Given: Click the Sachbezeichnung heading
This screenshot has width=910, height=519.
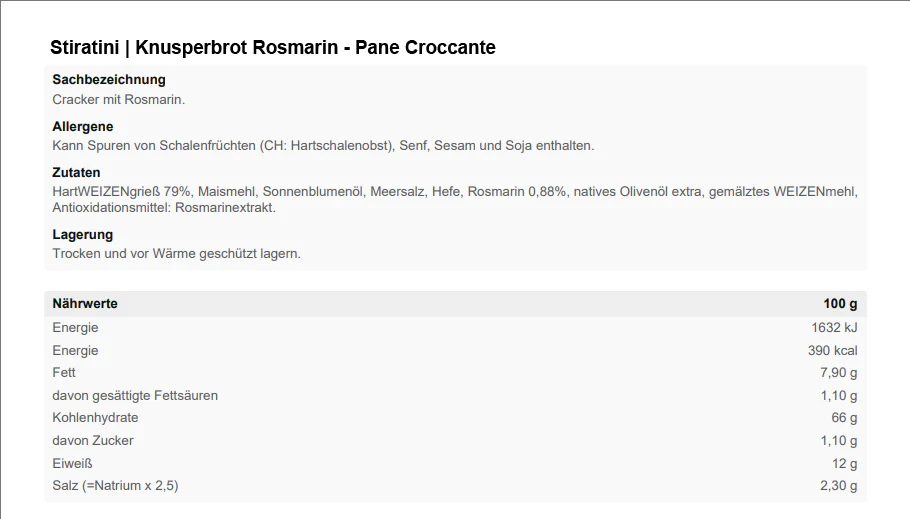Looking at the screenshot, I should pos(109,80).
